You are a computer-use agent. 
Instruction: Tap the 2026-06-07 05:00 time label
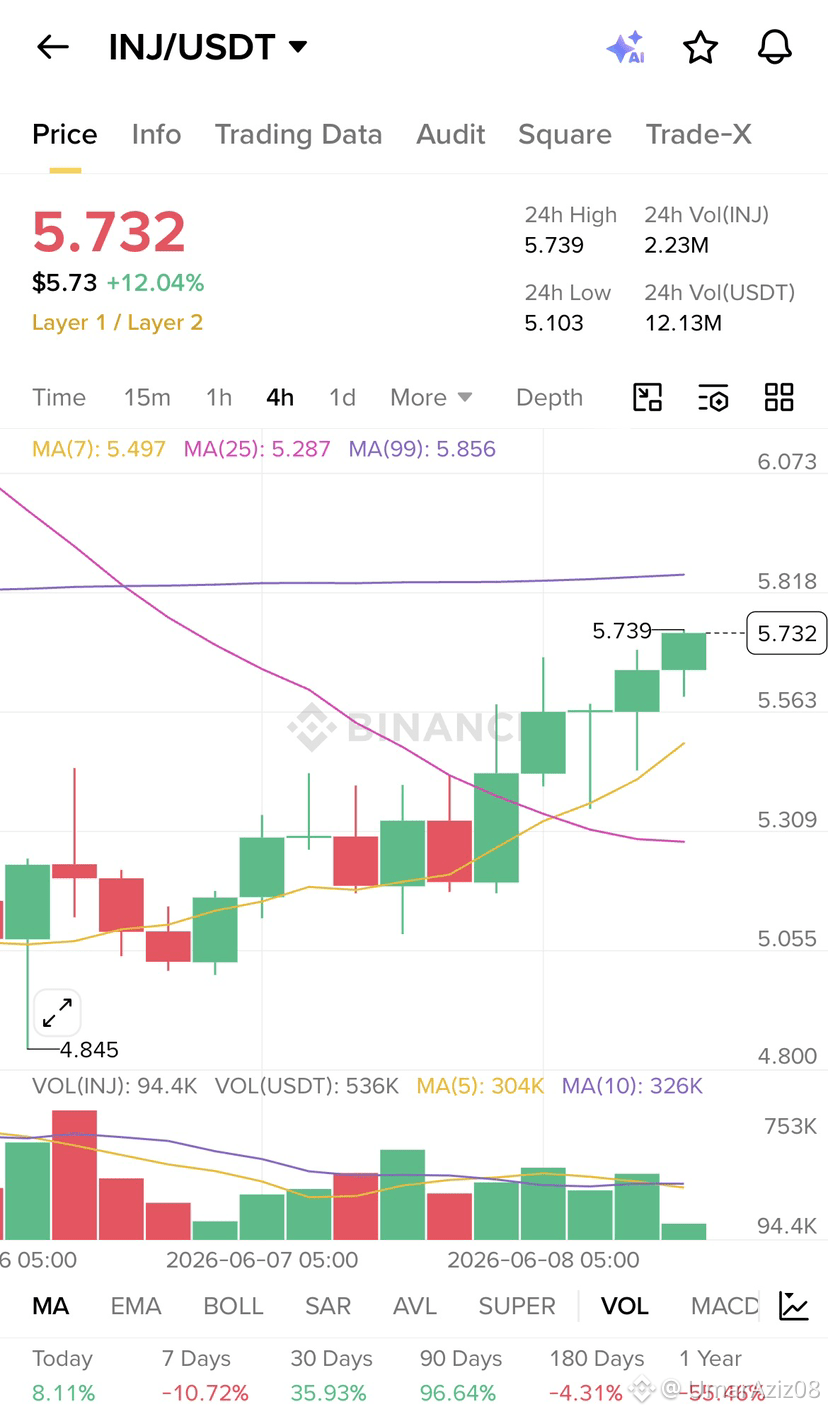(262, 1259)
